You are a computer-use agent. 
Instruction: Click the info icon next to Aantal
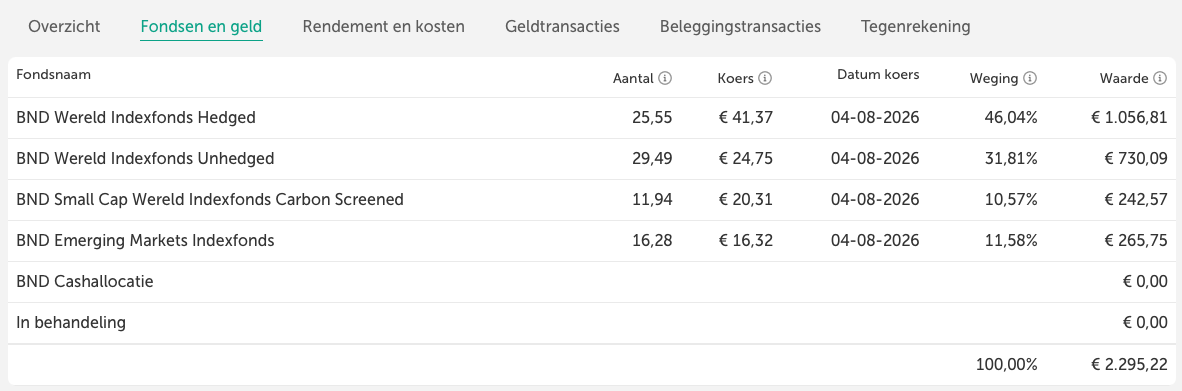665,78
